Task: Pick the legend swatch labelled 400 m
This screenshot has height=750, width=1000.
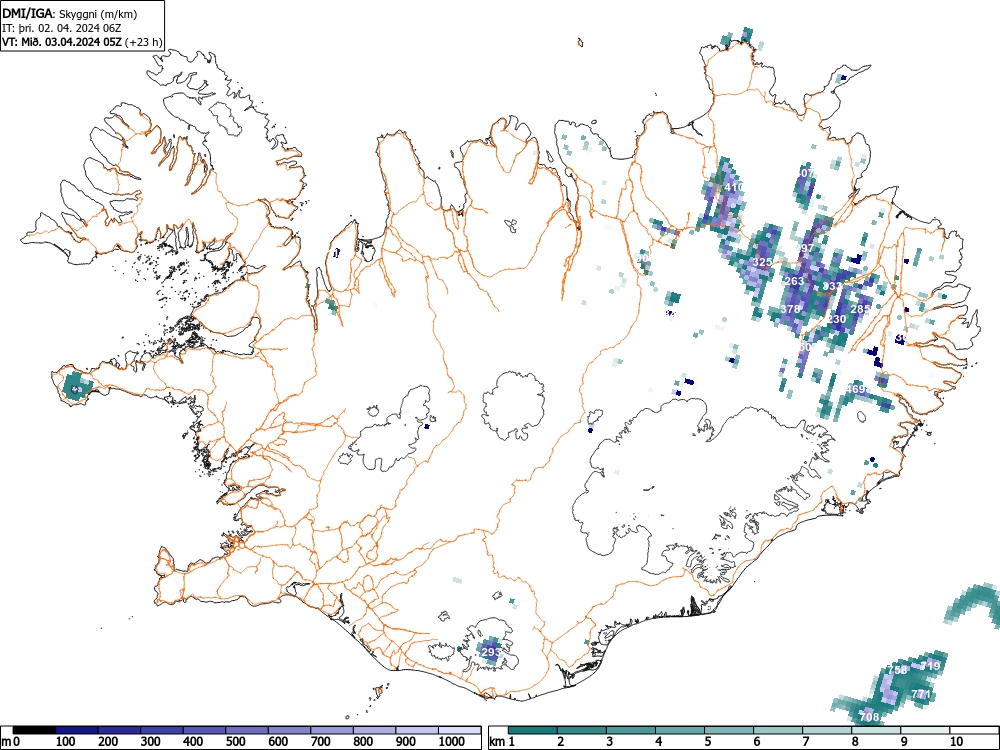Action: coord(205,730)
